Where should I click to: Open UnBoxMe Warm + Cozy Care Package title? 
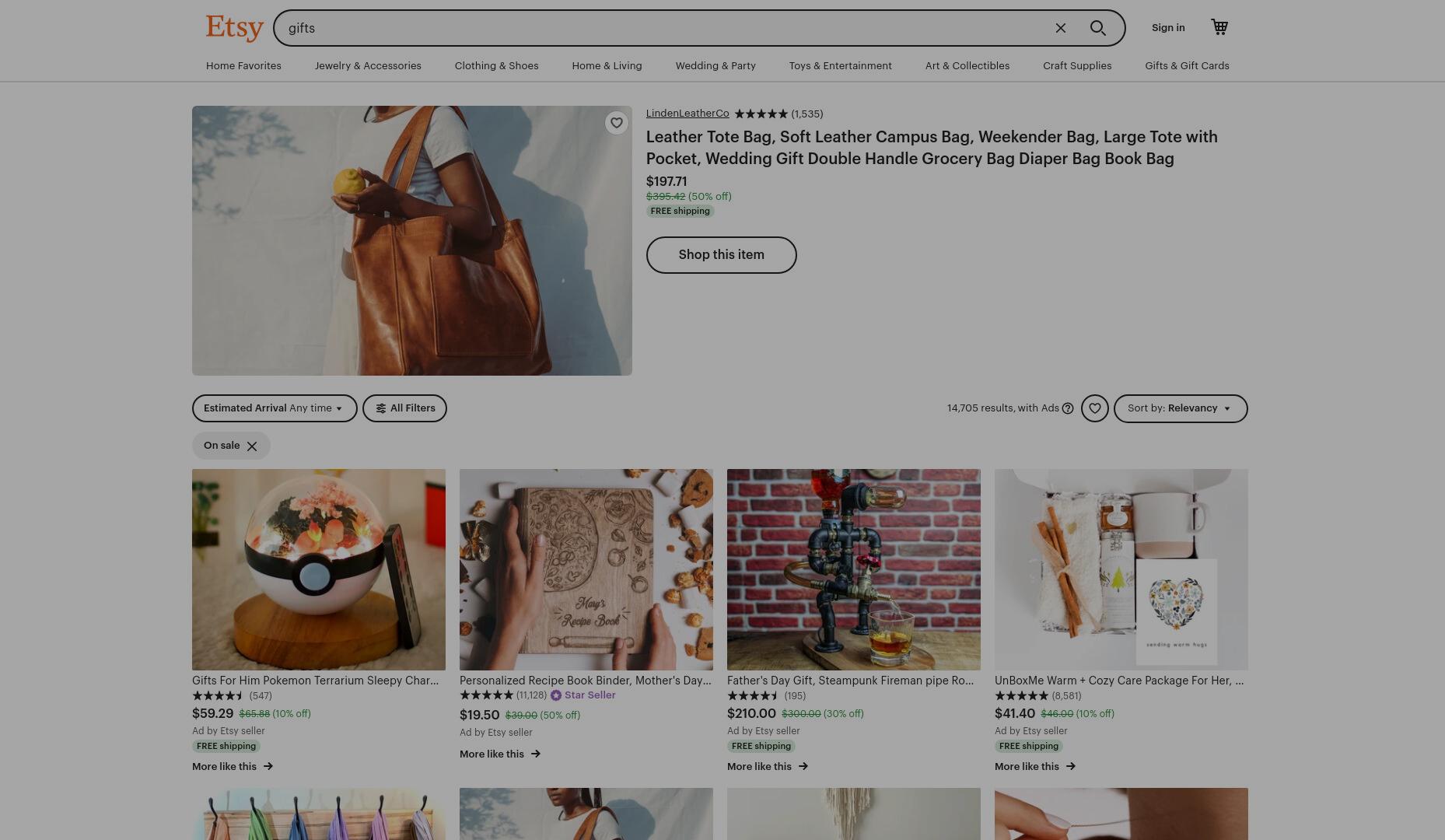1119,681
